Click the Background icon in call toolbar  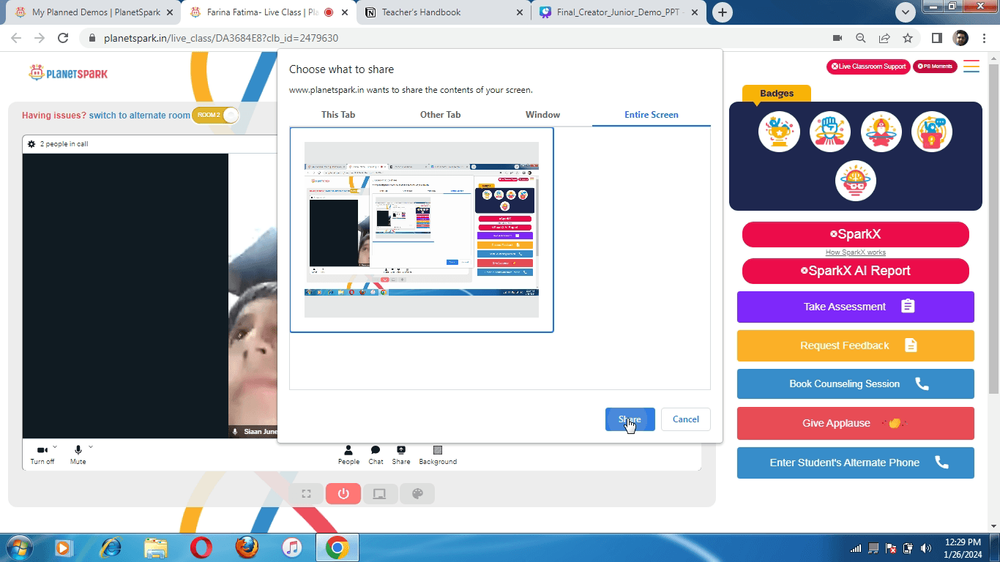tap(438, 454)
